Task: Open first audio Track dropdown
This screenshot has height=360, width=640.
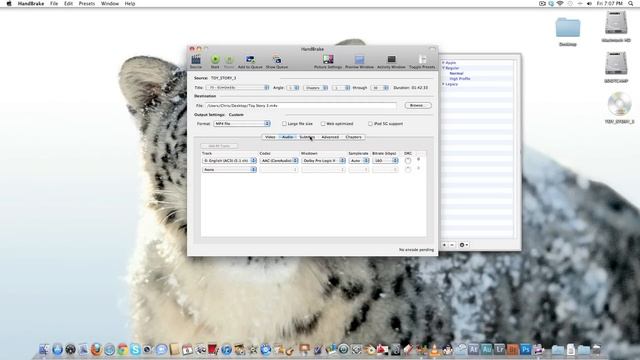Action: click(x=229, y=161)
